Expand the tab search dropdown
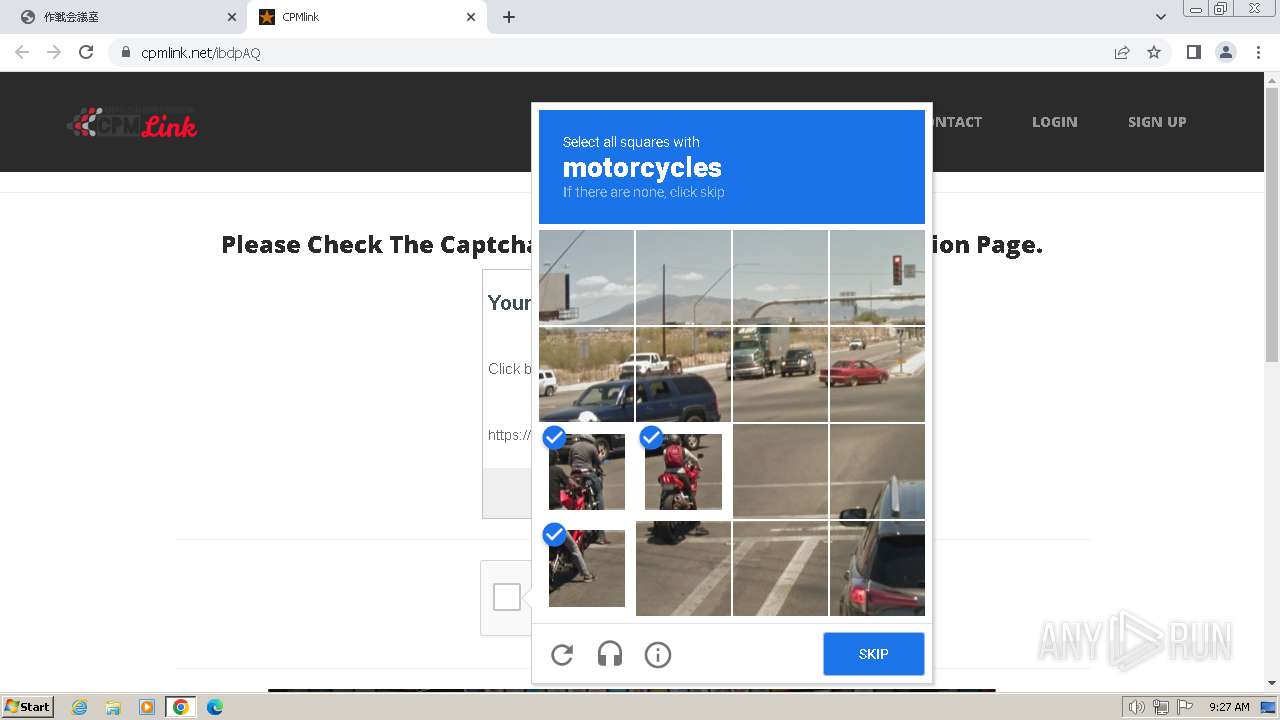 tap(1160, 17)
